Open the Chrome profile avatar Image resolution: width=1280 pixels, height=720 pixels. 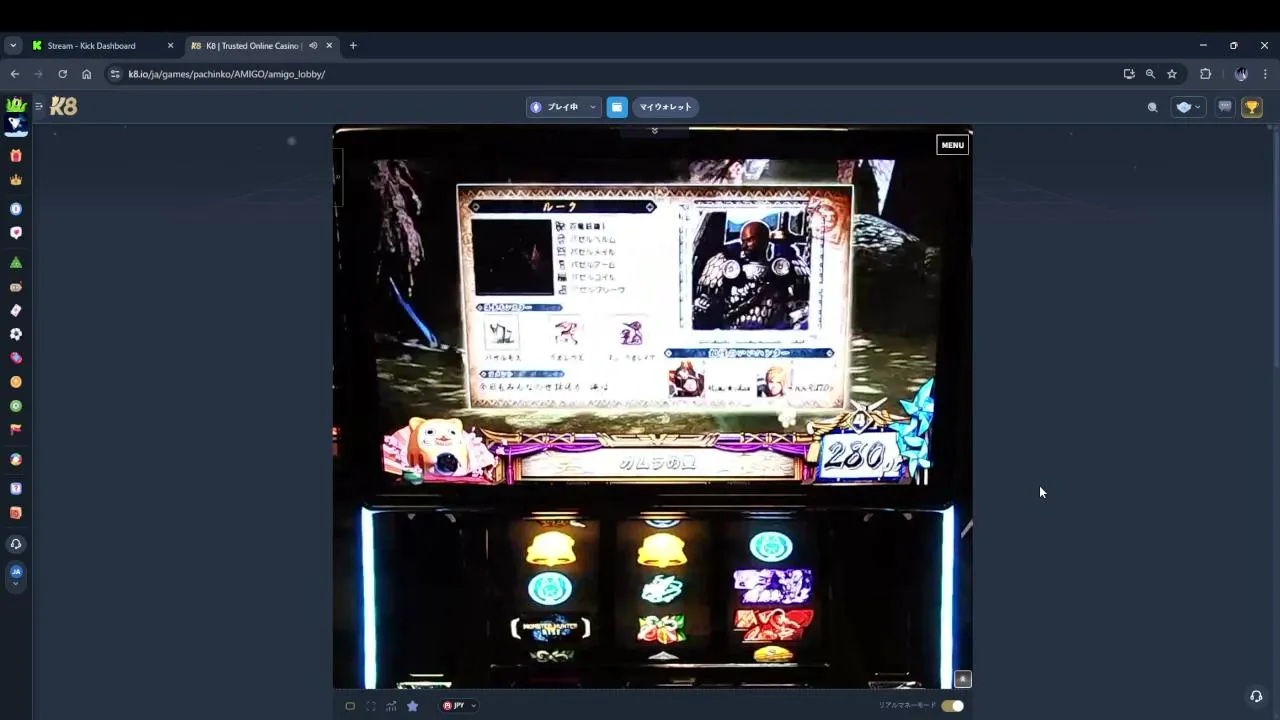1241,74
